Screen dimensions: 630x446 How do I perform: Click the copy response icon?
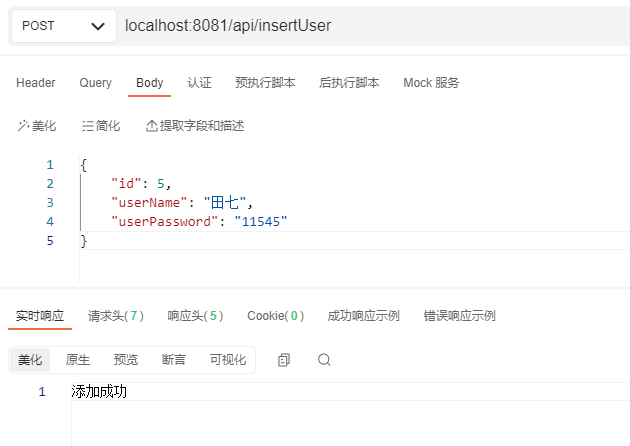coord(284,360)
